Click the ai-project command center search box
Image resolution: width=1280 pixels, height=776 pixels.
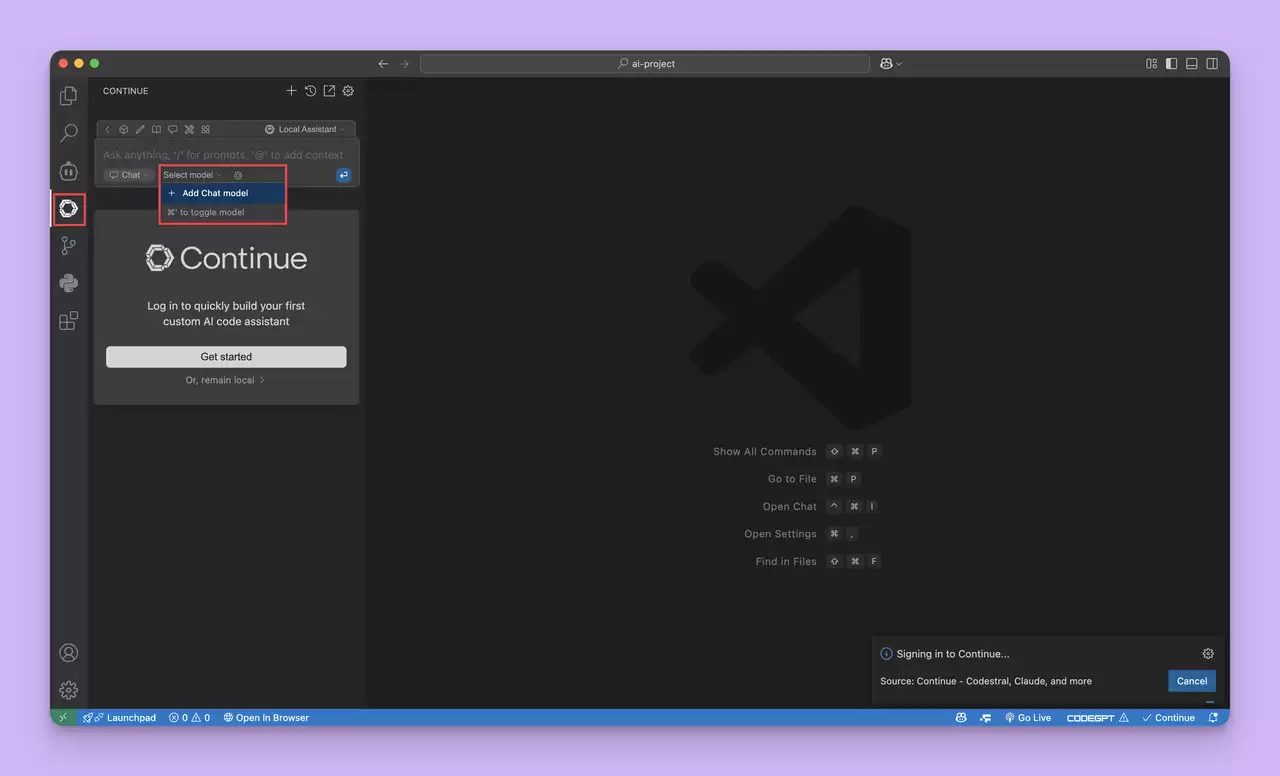pyautogui.click(x=645, y=64)
